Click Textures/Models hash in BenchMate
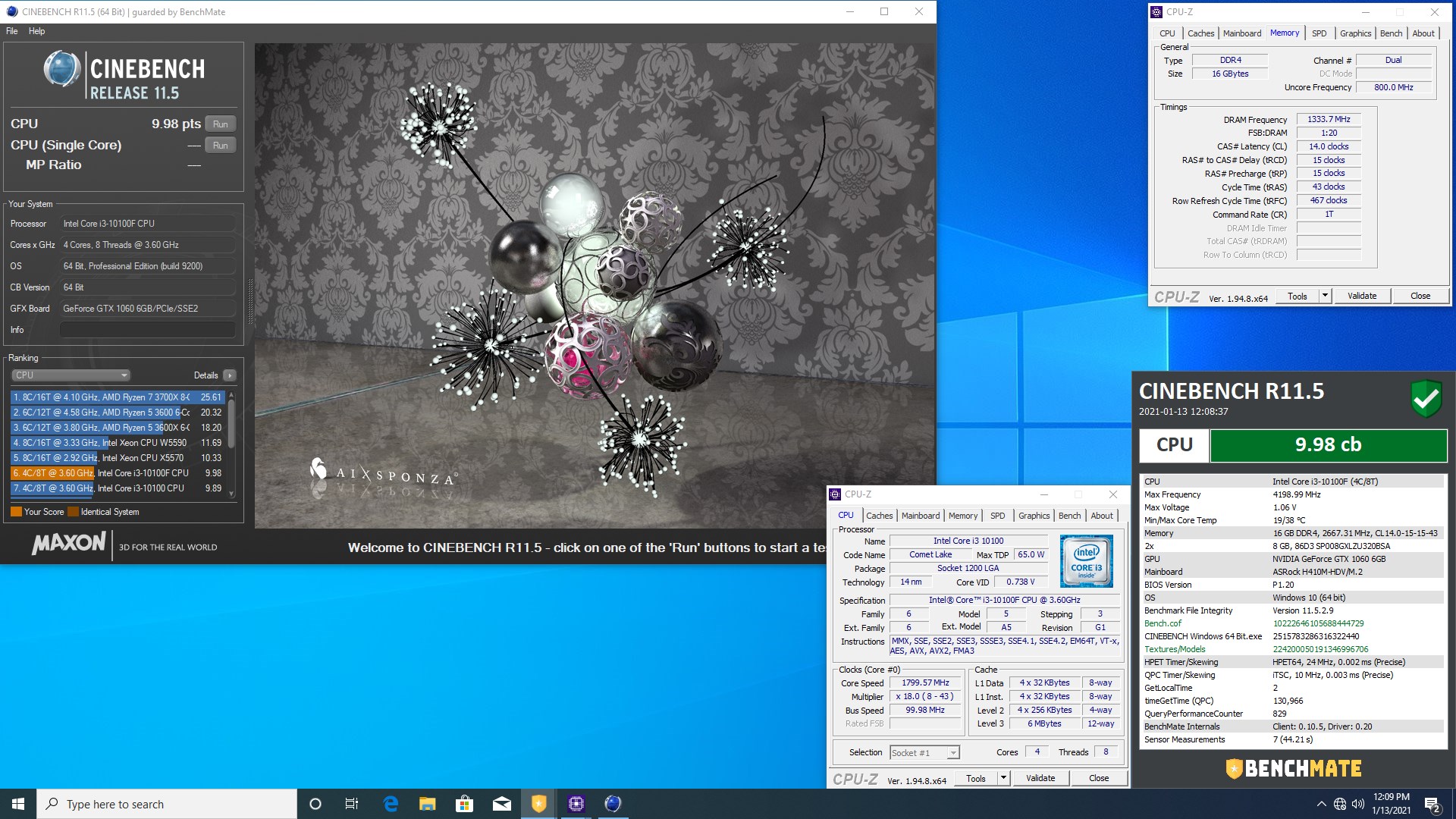Screen dimensions: 1456x819 point(1320,649)
